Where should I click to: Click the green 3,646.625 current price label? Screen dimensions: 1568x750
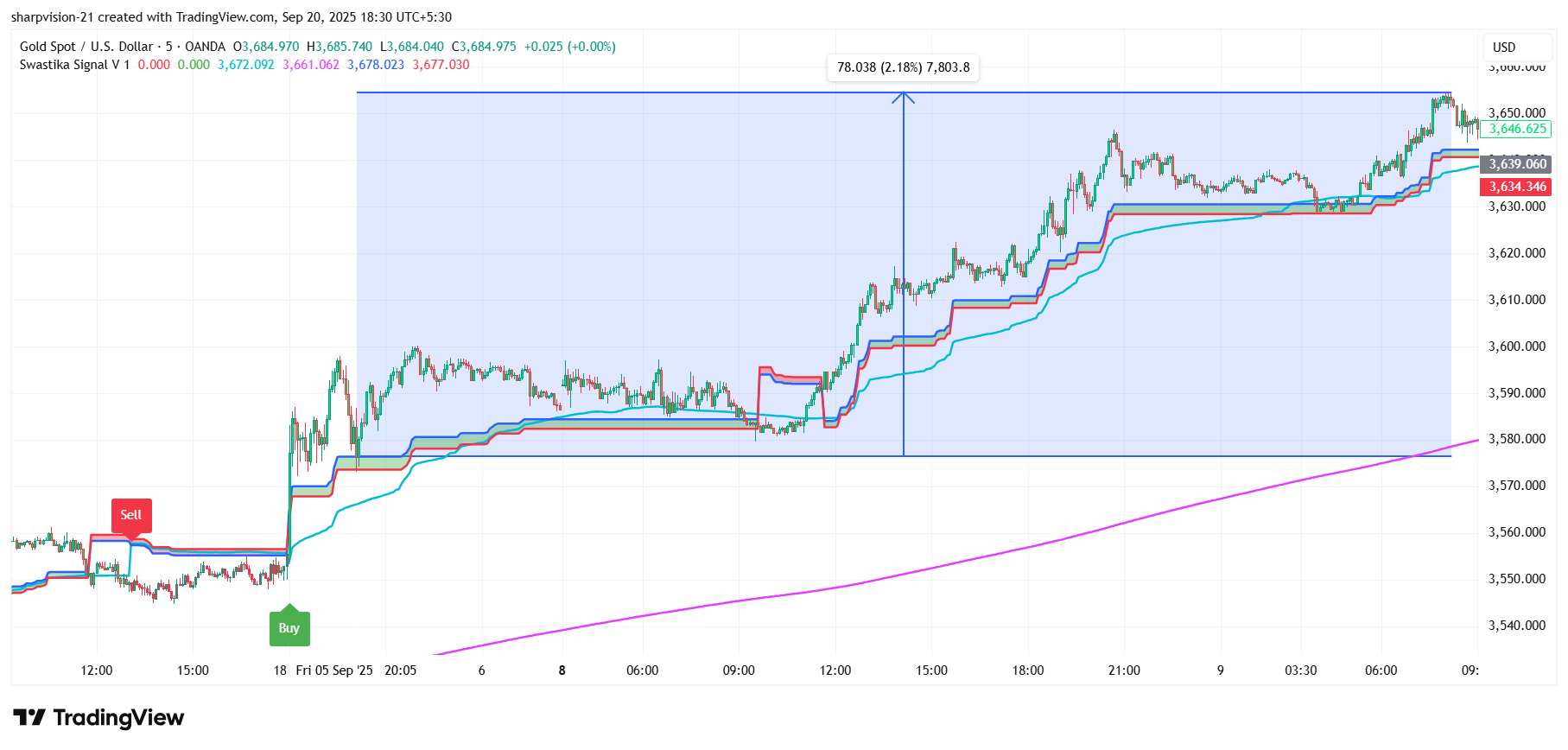[x=1517, y=129]
